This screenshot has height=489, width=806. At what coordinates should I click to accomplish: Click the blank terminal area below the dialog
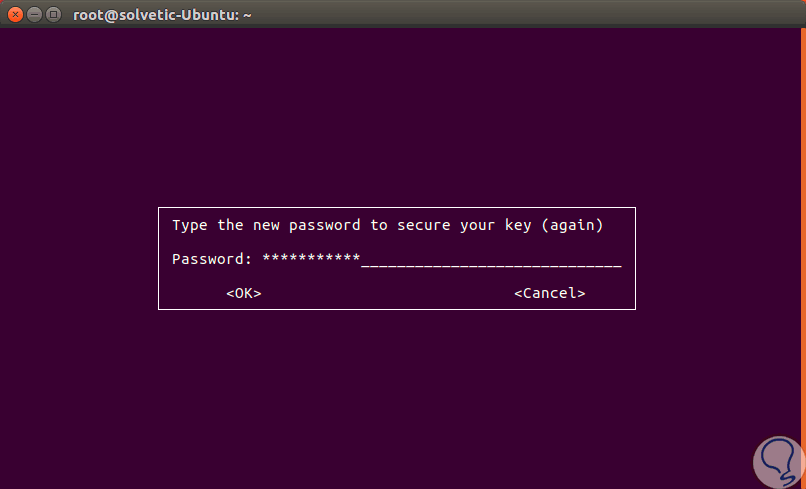click(x=400, y=400)
